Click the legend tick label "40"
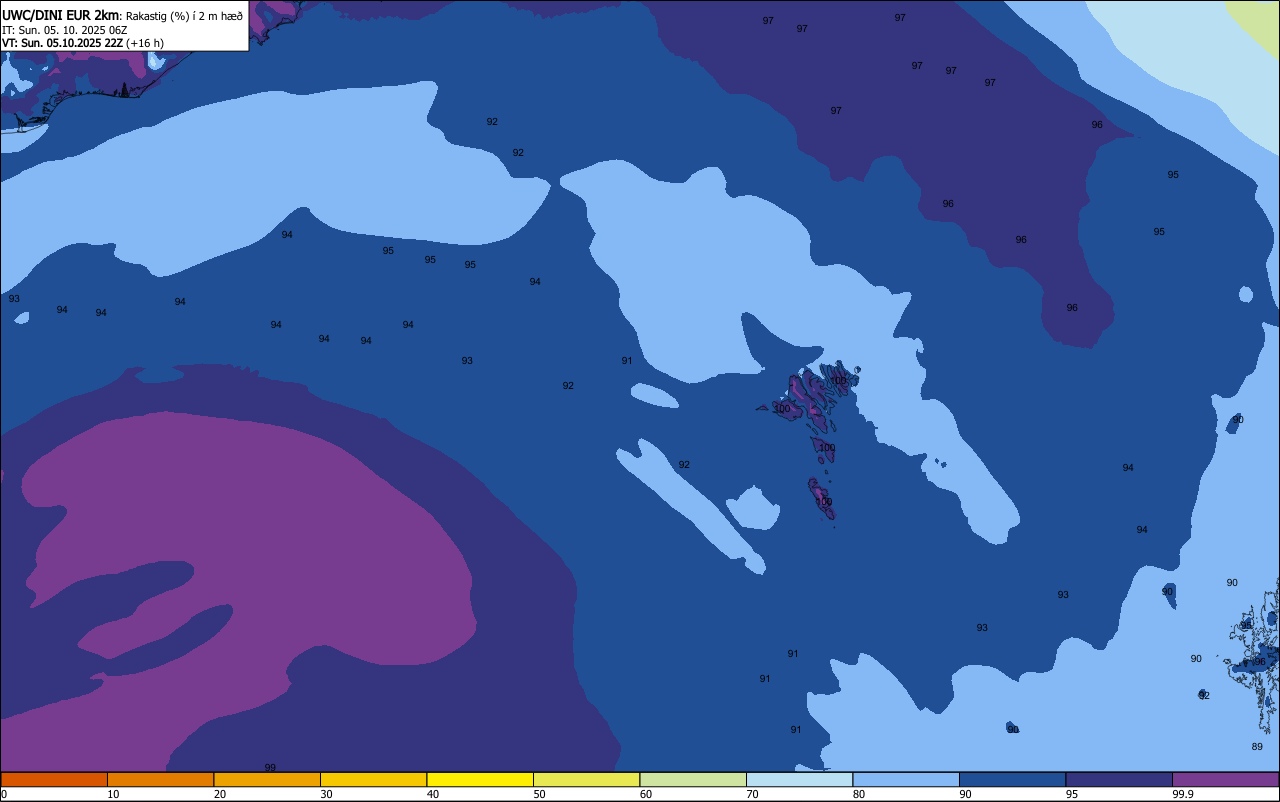Screen dimensions: 1280x802 coord(433,794)
